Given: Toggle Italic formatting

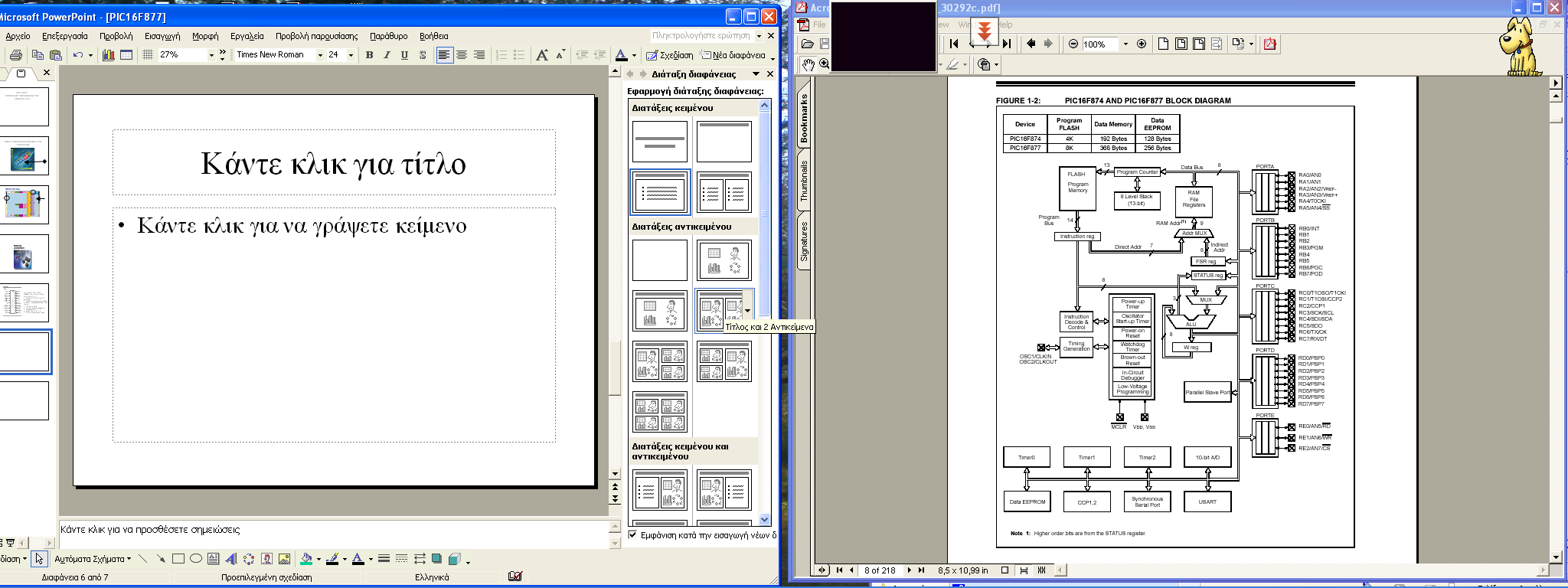Looking at the screenshot, I should [x=387, y=55].
